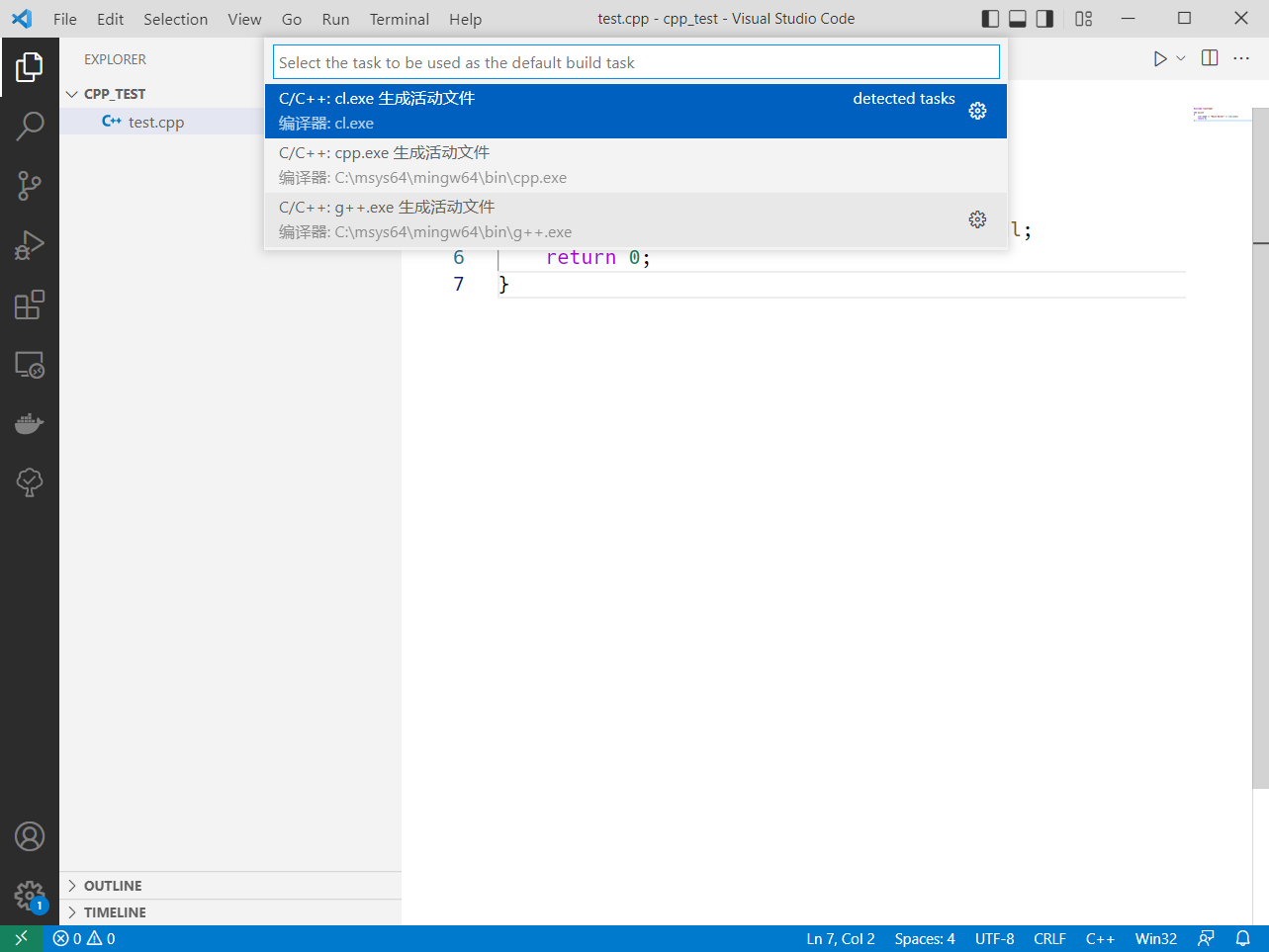This screenshot has height=952, width=1269.
Task: Select the cpp.exe build task option
Action: click(x=636, y=165)
